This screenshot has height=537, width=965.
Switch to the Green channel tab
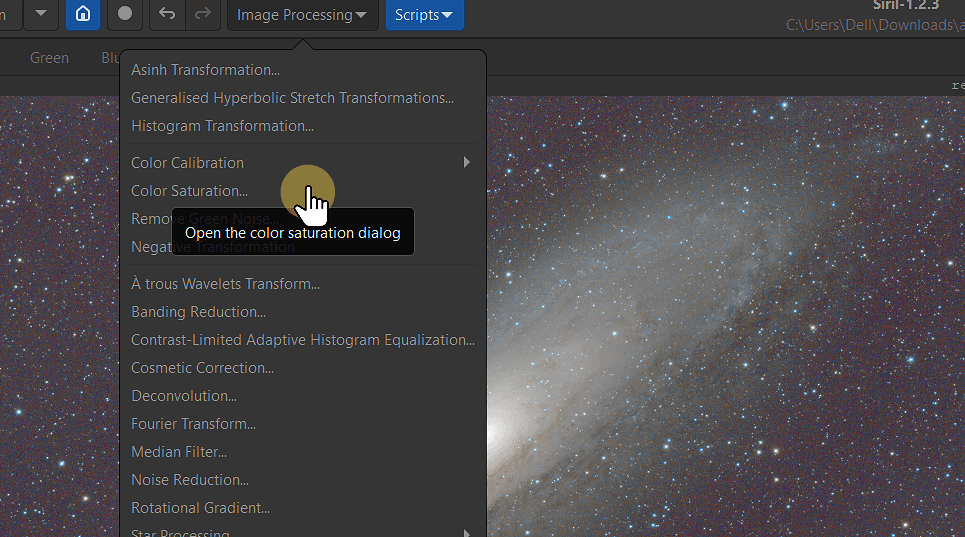pos(49,58)
